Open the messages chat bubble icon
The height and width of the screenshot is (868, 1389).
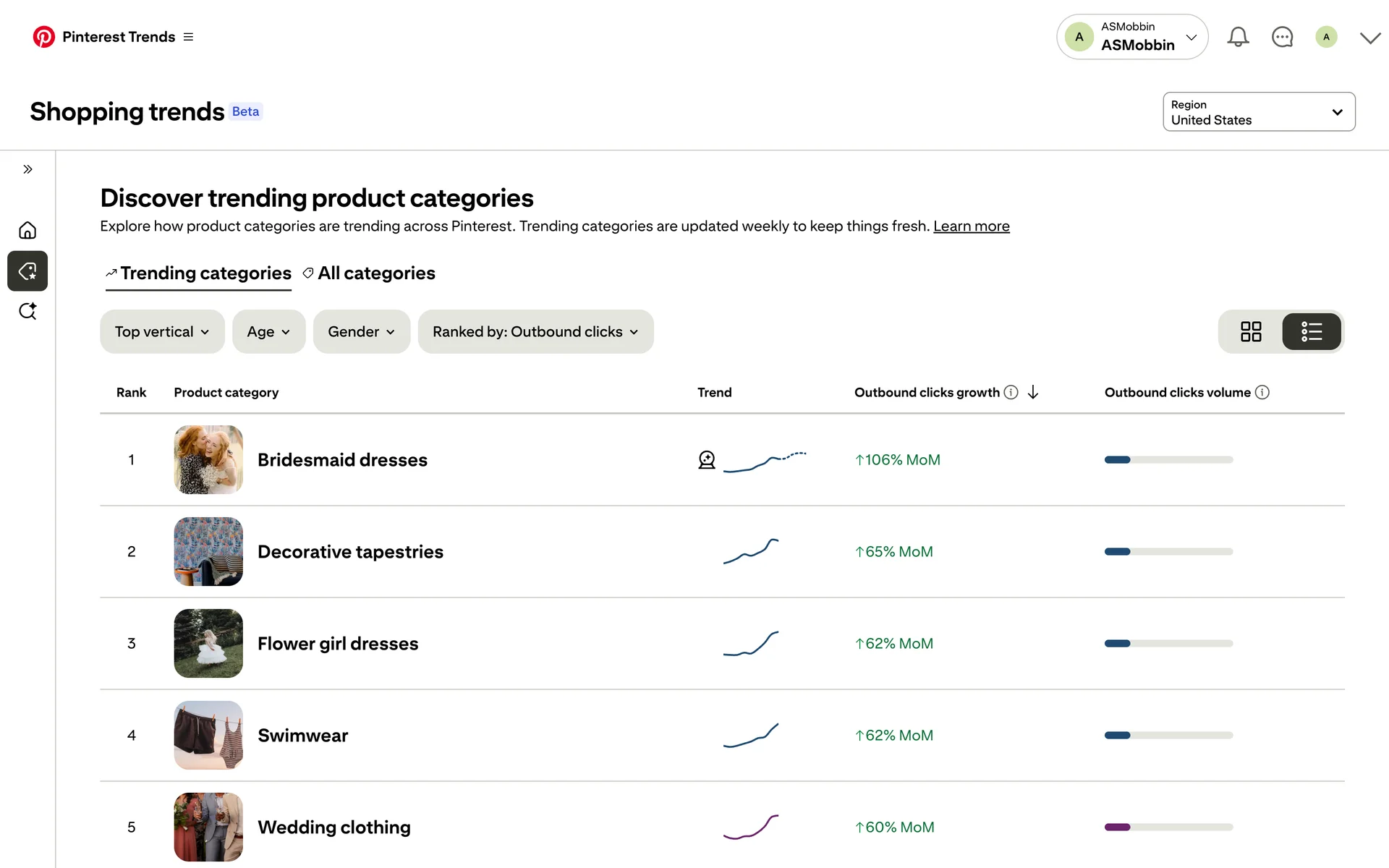[1282, 37]
